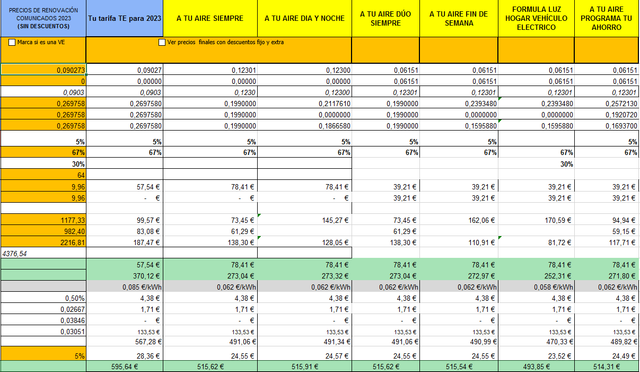The image size is (640, 372).
Task: Select cell 110,91 € in Fin de Semana column
Action: coord(459,242)
